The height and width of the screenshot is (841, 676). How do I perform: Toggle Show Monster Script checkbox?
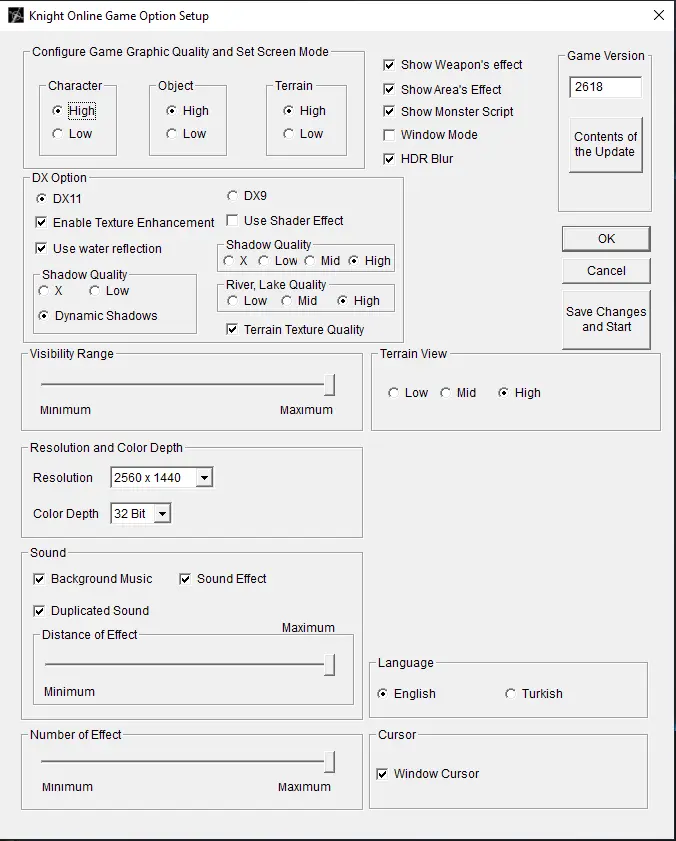click(x=389, y=112)
